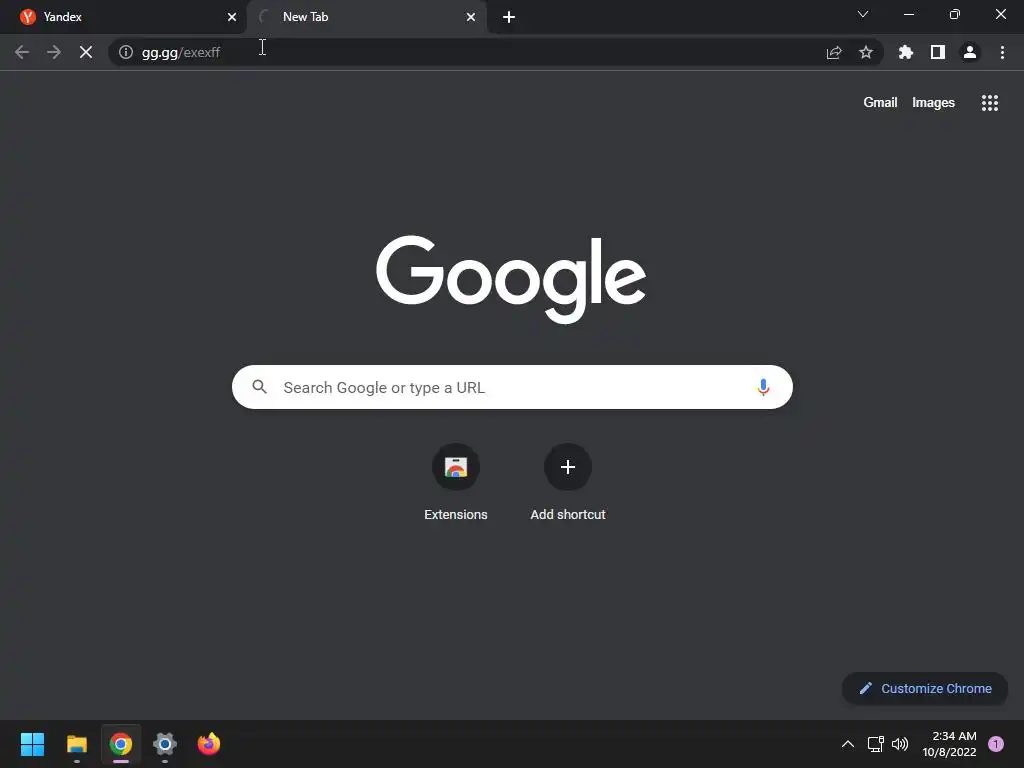
Task: Click the Customize Chrome button
Action: click(x=925, y=688)
